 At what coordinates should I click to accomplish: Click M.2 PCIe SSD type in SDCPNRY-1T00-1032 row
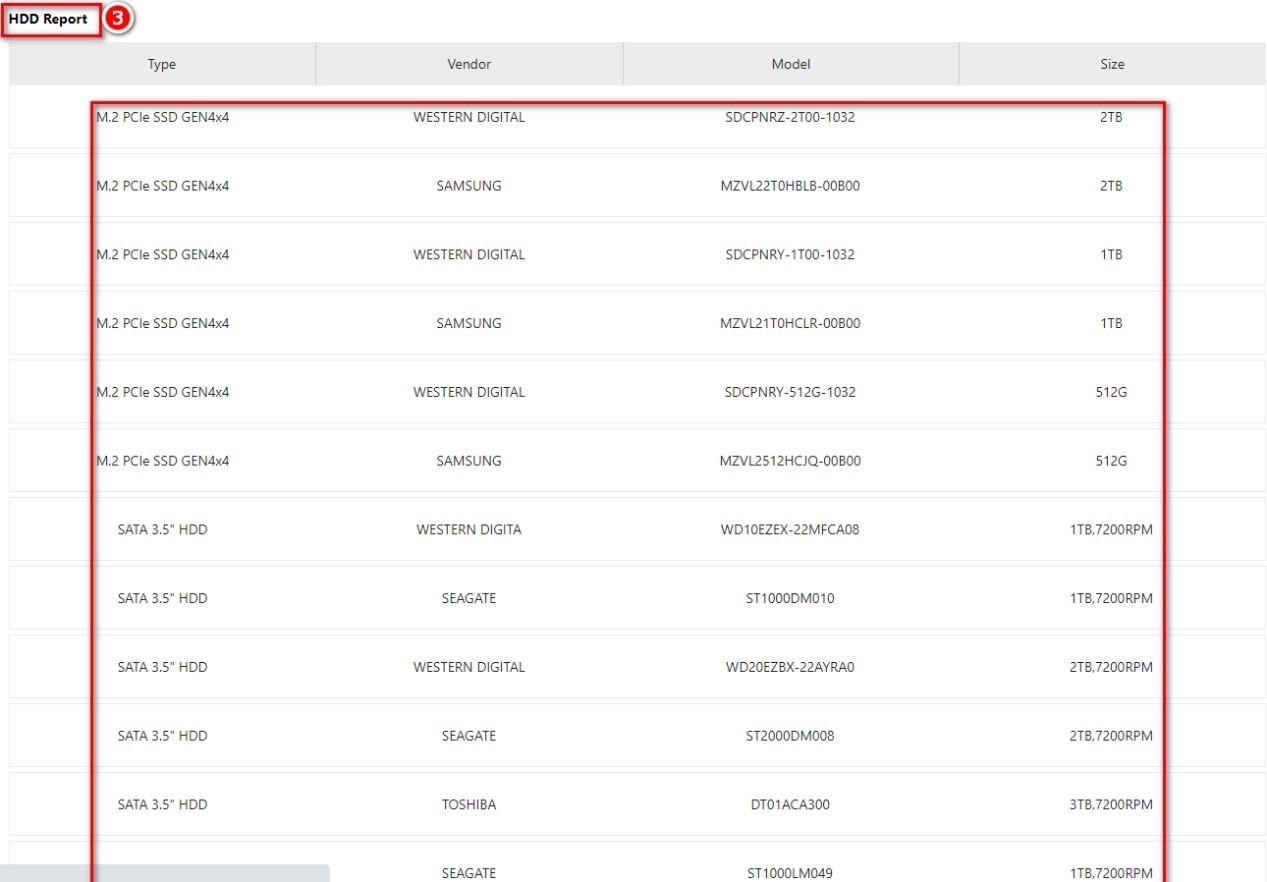[163, 255]
